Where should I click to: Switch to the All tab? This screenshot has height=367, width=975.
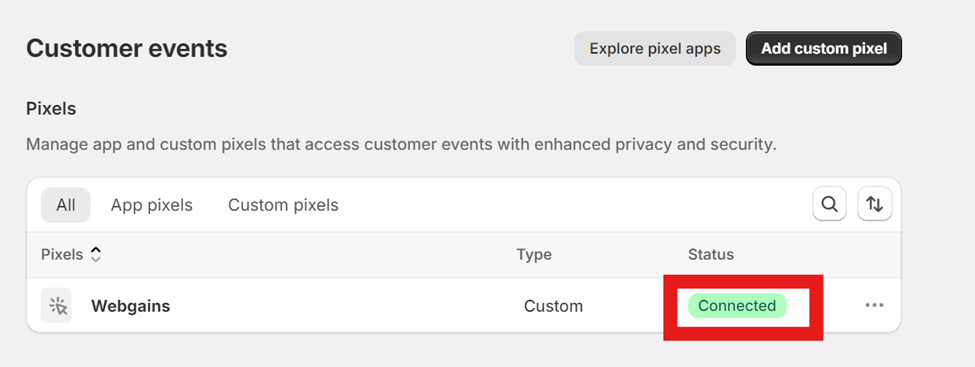(66, 205)
